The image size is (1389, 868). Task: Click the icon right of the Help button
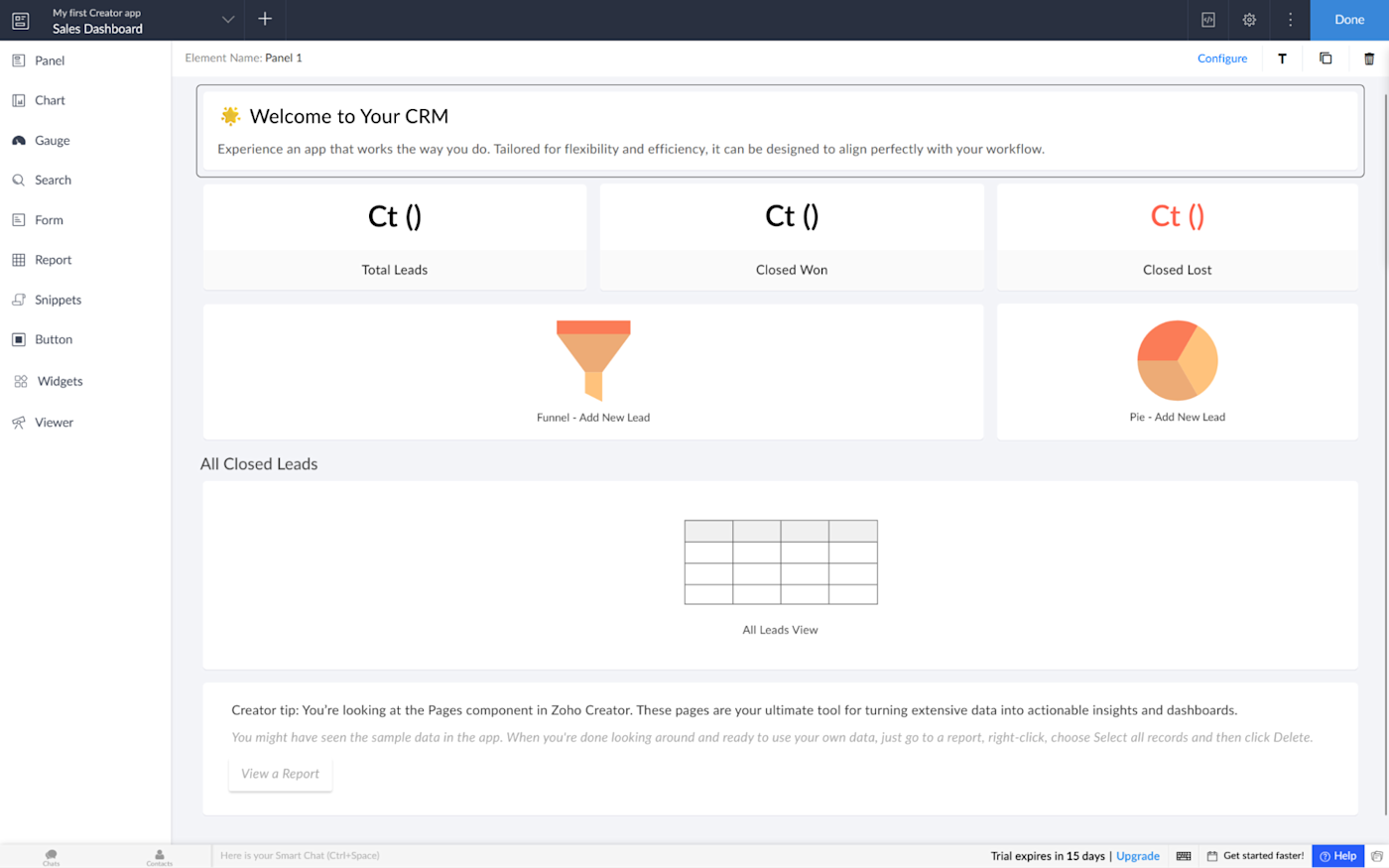(x=1377, y=856)
